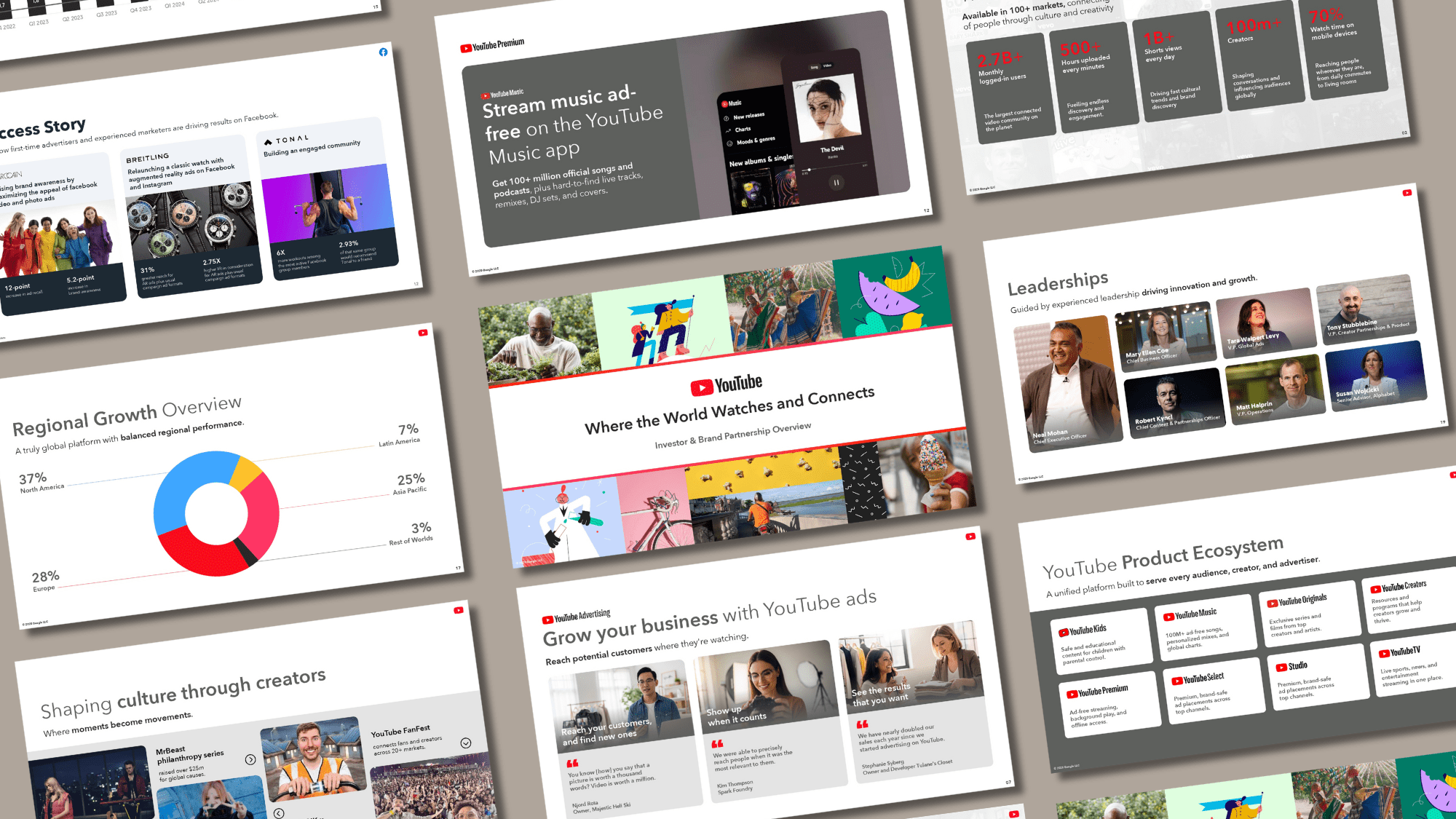The image size is (1456, 819).
Task: Switch player toggle to Video
Action: tap(828, 66)
